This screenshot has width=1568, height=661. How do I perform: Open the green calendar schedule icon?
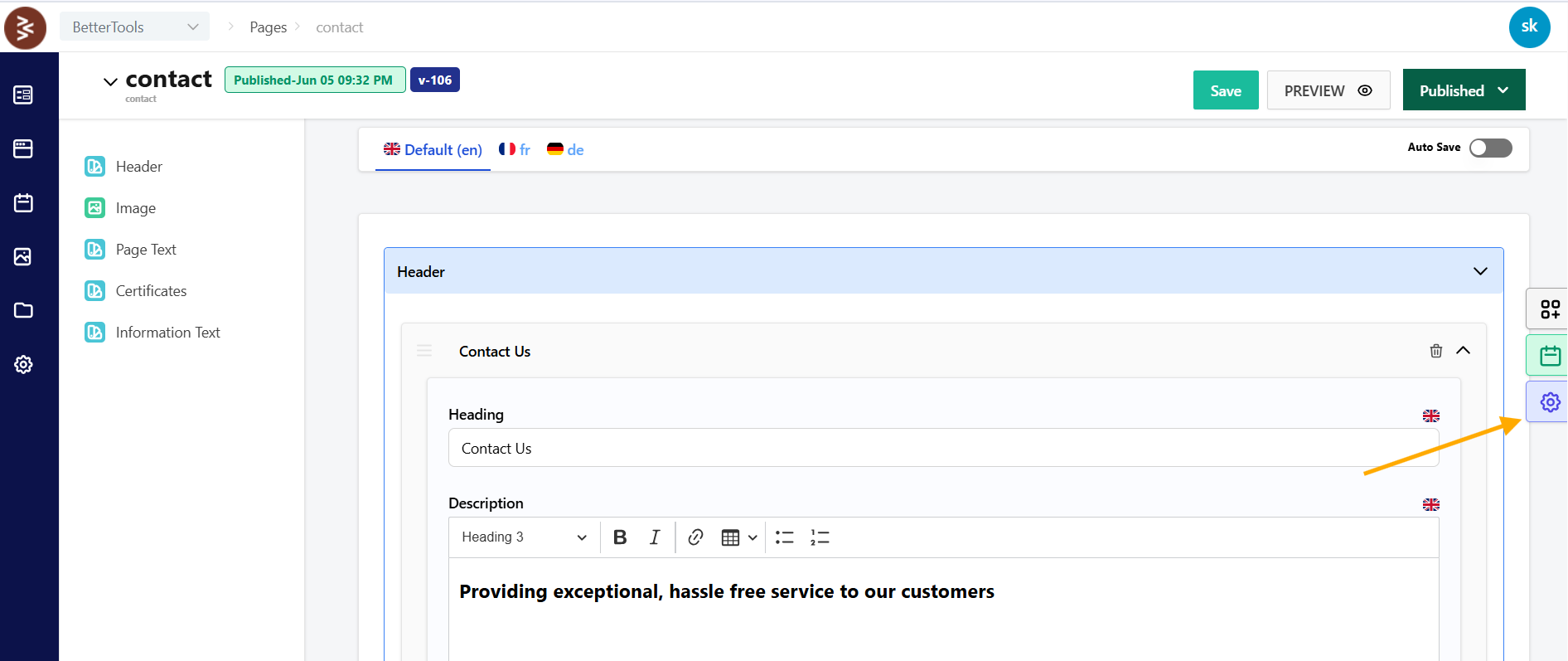[1549, 356]
